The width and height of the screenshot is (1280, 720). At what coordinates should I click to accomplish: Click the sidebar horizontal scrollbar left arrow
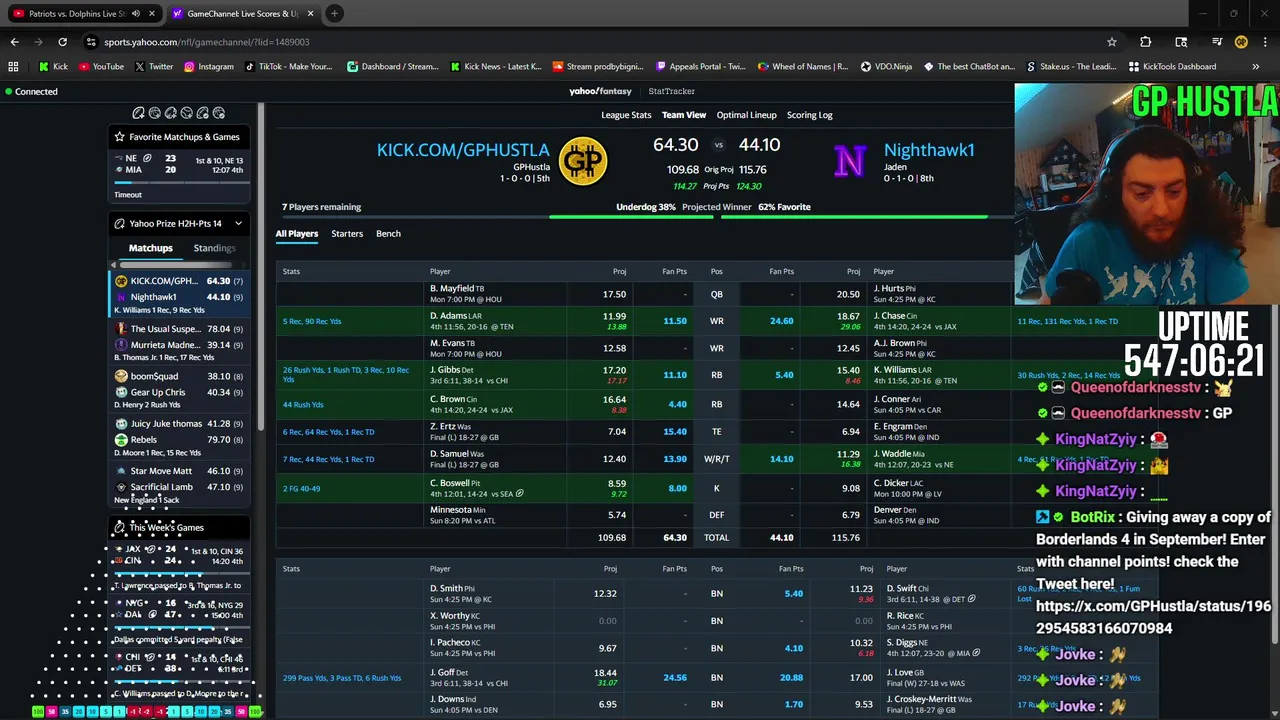(113, 265)
